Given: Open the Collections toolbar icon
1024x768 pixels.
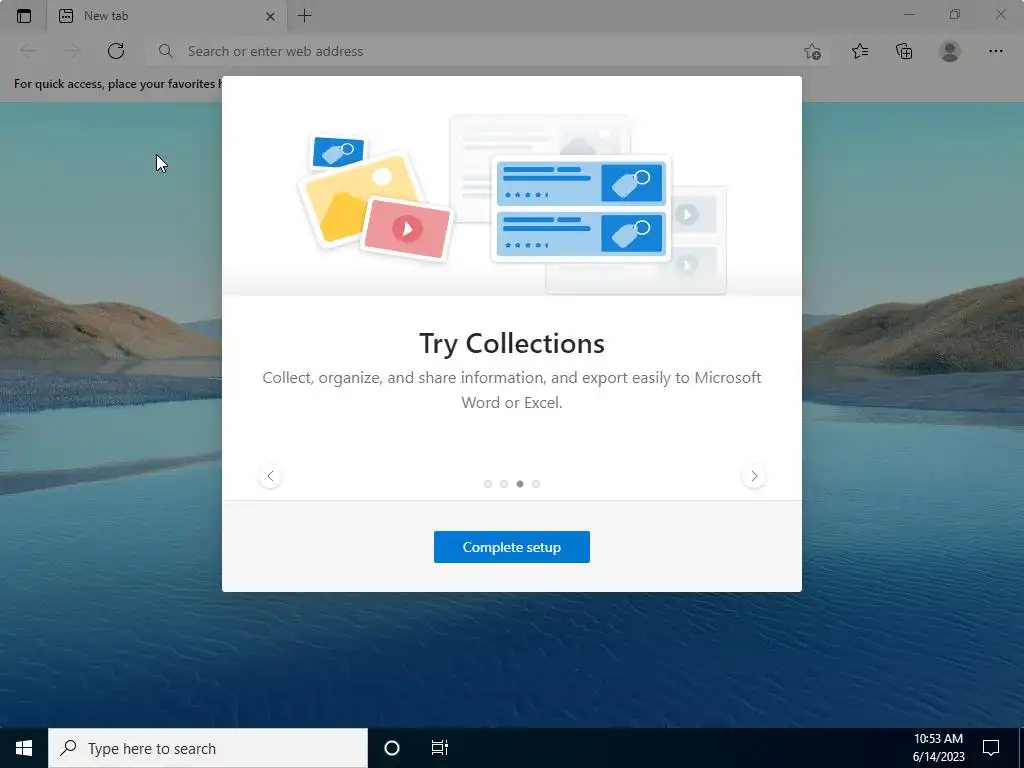Looking at the screenshot, I should click(904, 51).
